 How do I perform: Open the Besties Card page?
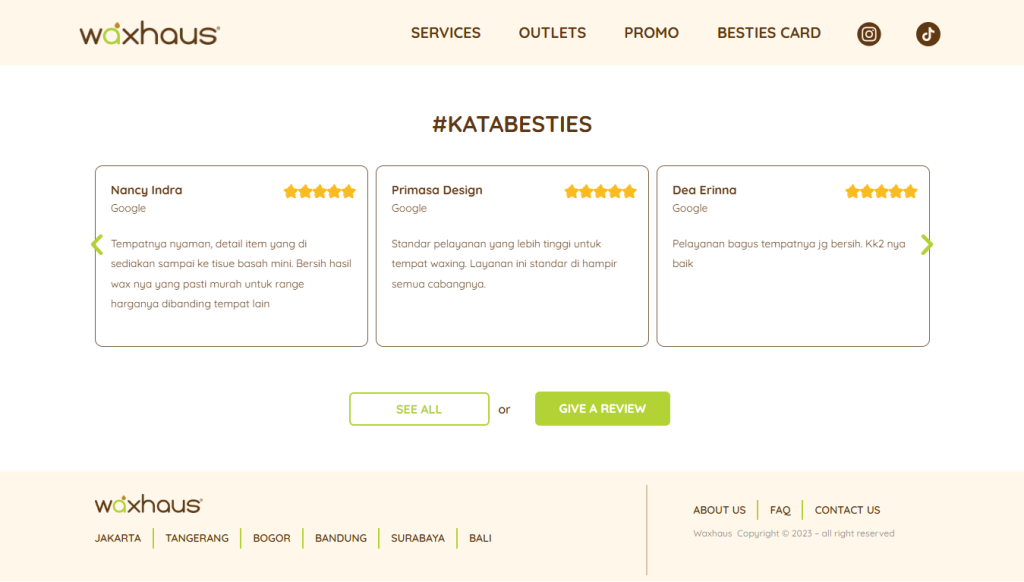[768, 33]
